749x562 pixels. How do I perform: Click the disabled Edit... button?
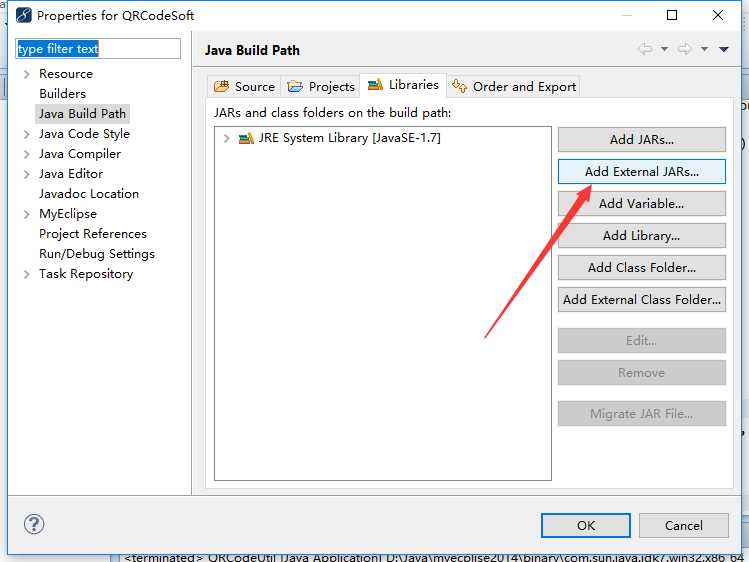pos(642,340)
